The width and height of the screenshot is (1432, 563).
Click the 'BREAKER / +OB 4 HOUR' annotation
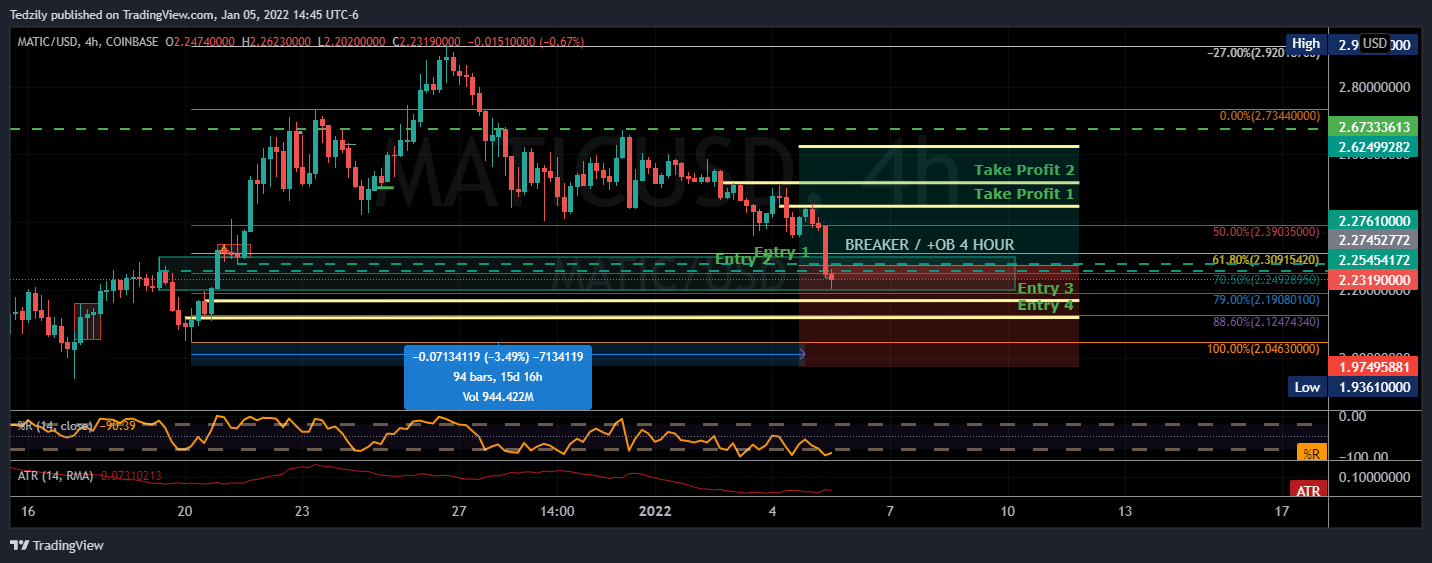pos(929,244)
